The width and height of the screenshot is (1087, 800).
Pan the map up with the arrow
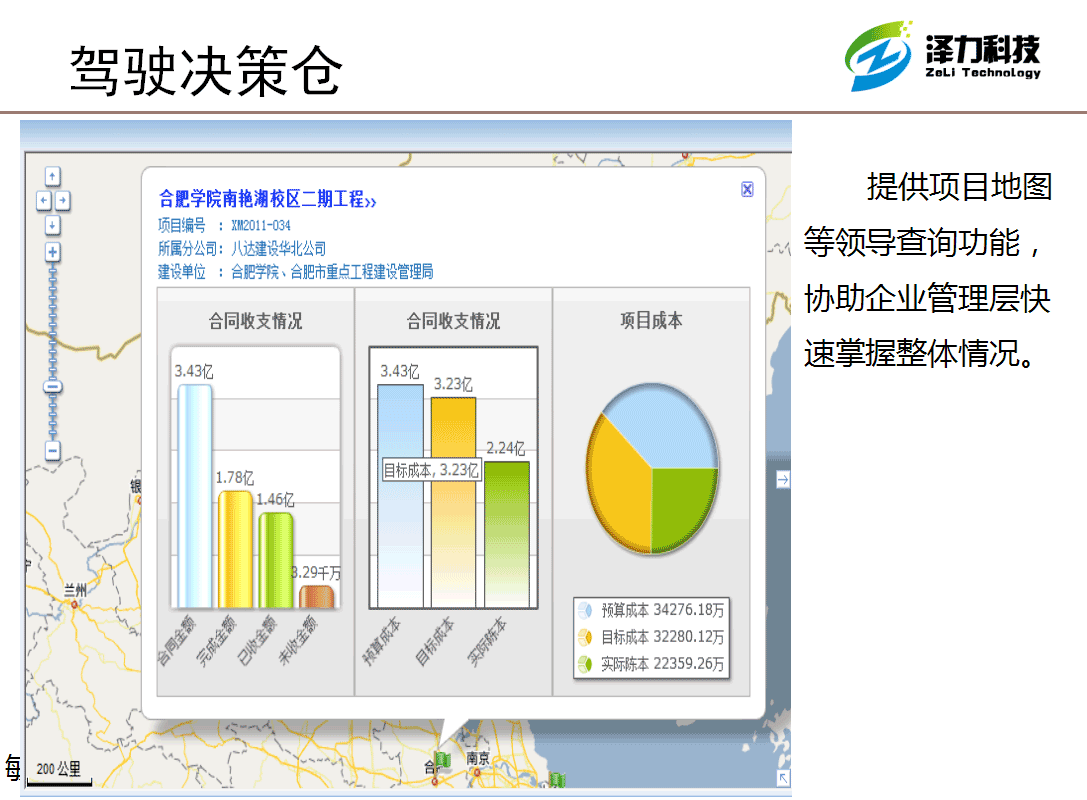pos(53,175)
